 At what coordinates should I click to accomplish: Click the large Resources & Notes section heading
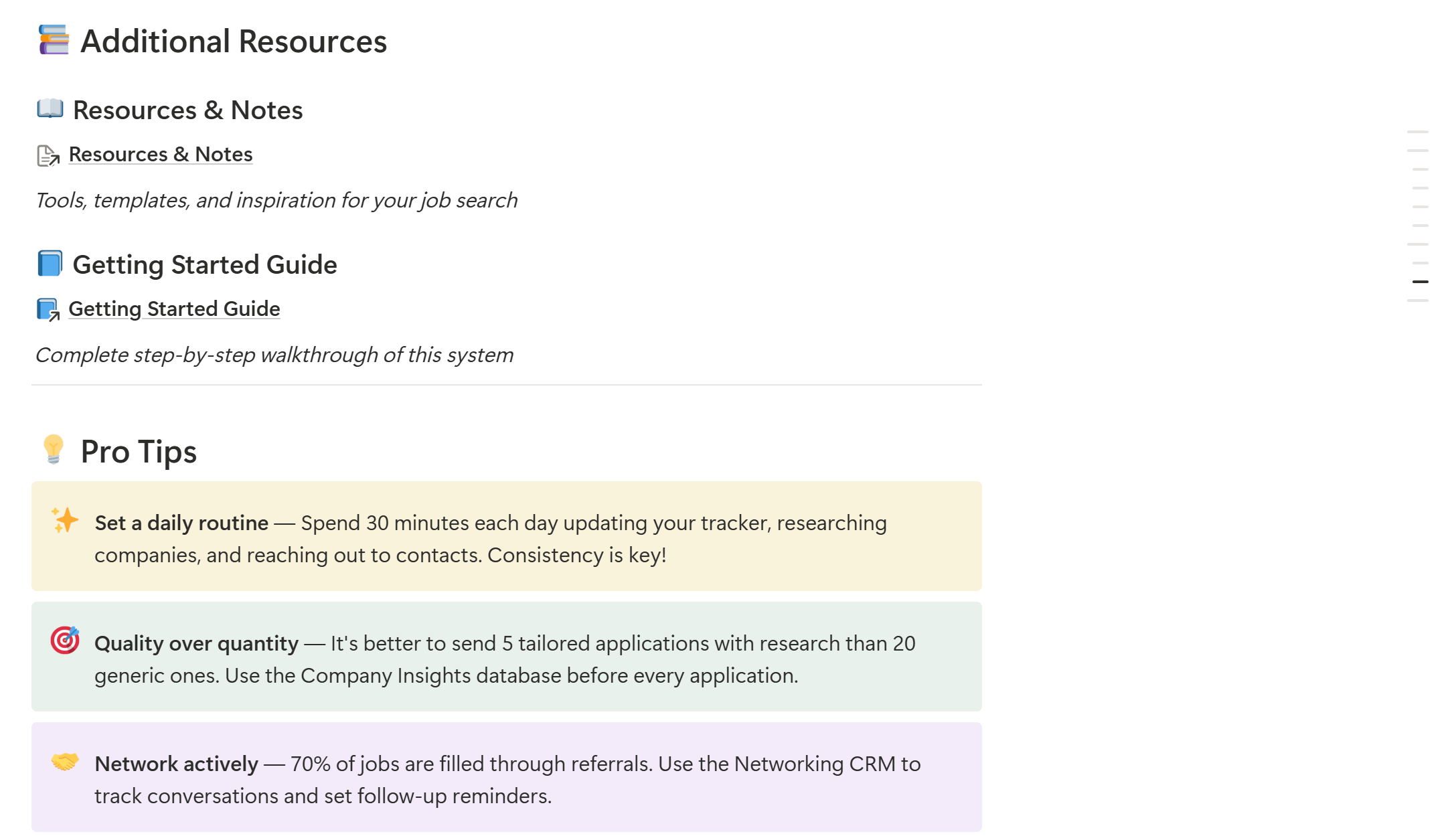[x=187, y=110]
